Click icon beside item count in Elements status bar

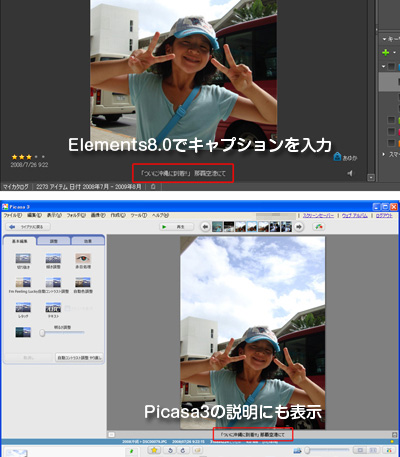click(x=153, y=187)
